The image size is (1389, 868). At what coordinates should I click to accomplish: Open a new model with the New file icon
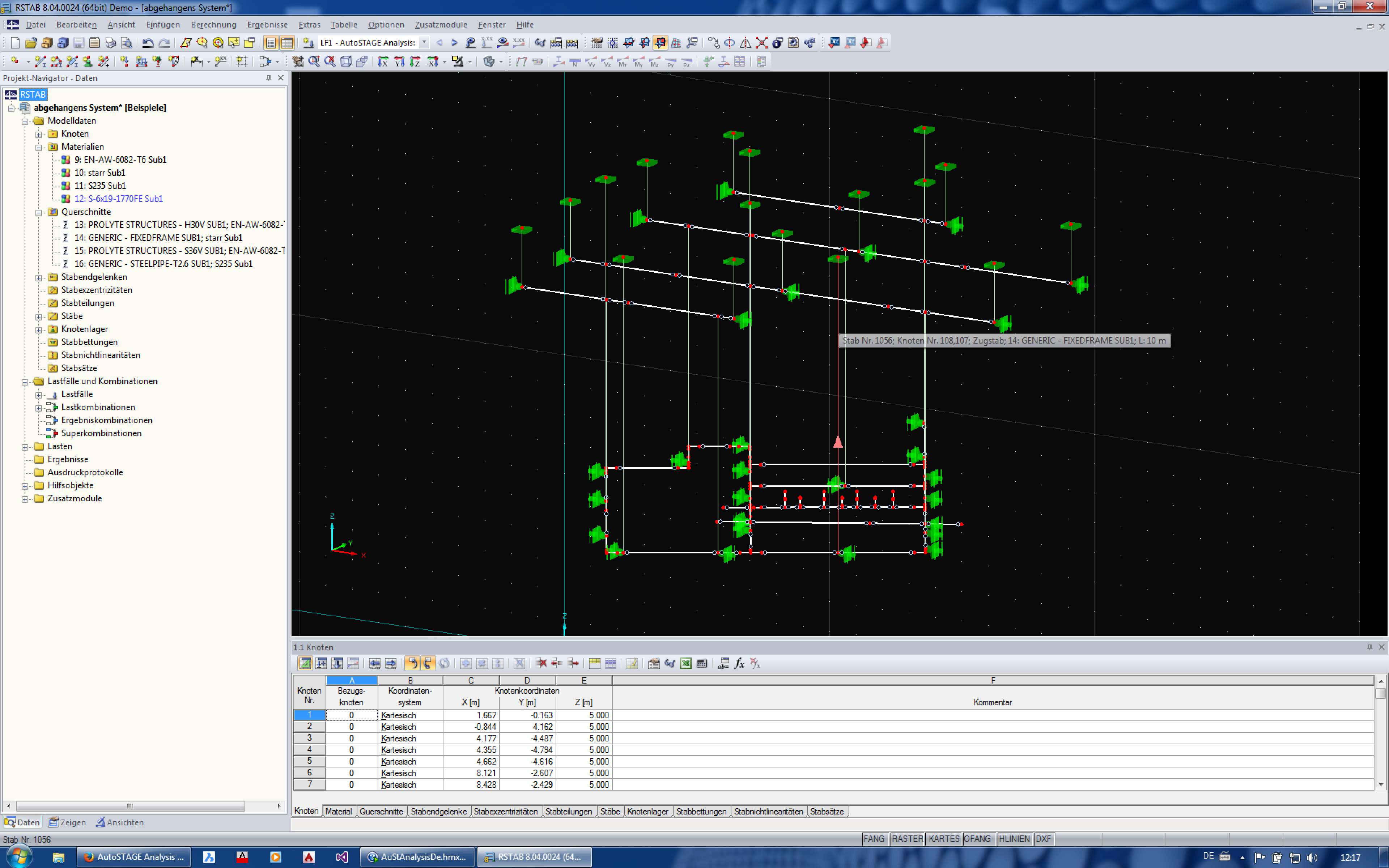pos(16,42)
